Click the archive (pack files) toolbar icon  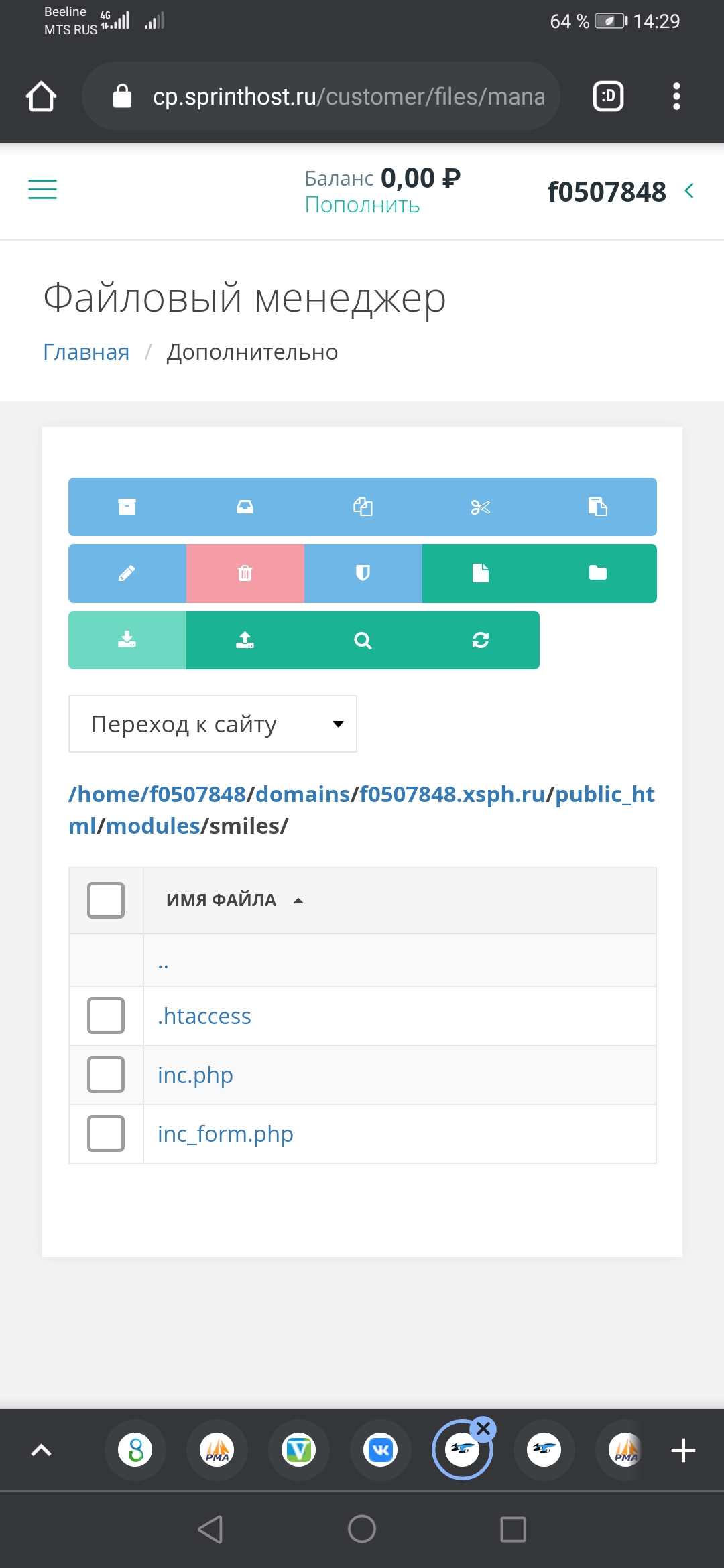(x=127, y=507)
